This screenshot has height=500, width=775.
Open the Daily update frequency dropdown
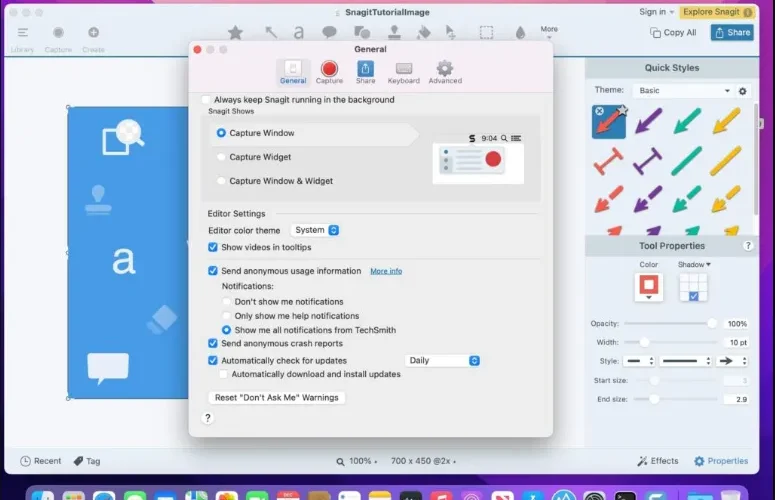(x=442, y=361)
